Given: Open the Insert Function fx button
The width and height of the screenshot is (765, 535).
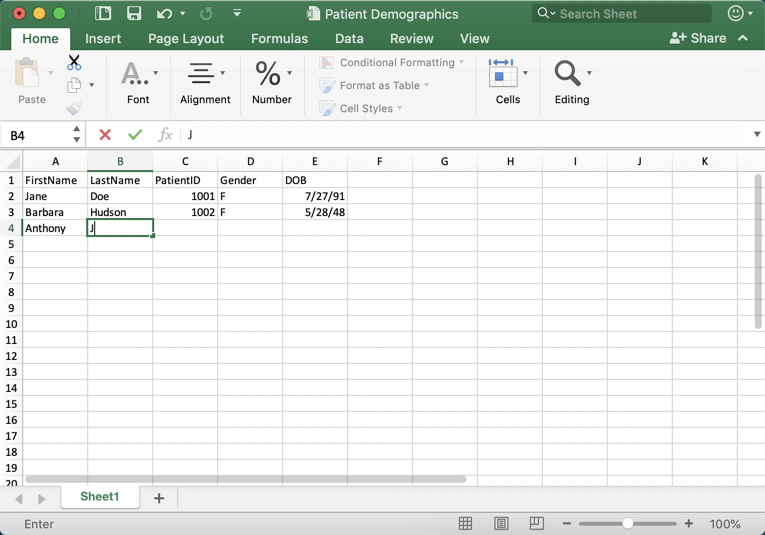Looking at the screenshot, I should click(x=166, y=135).
